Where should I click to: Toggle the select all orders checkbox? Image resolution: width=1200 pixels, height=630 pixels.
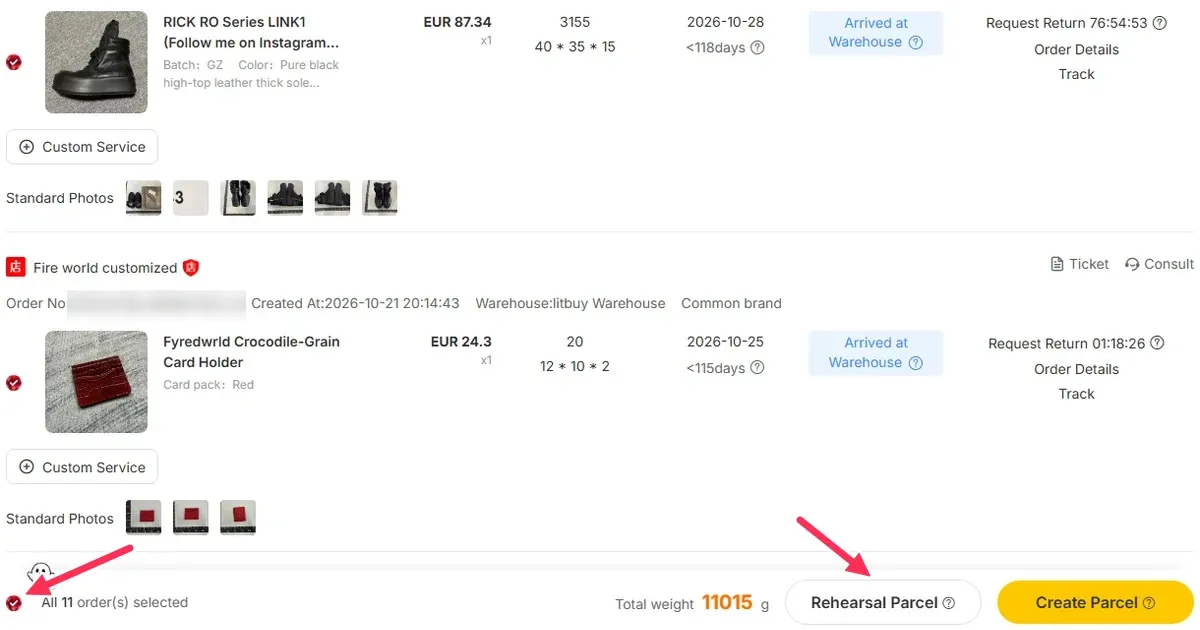coord(14,603)
